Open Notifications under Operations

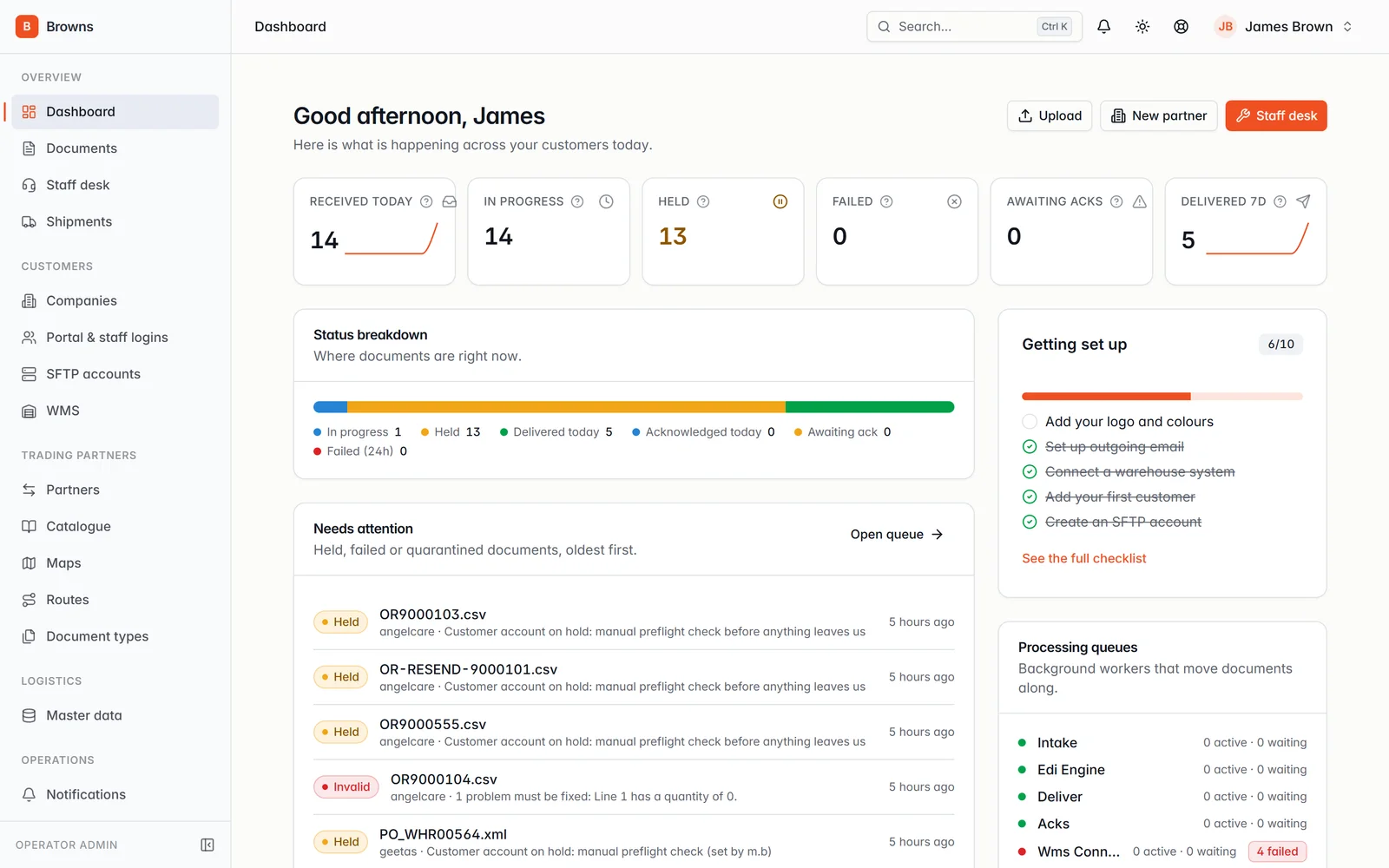(x=115, y=794)
